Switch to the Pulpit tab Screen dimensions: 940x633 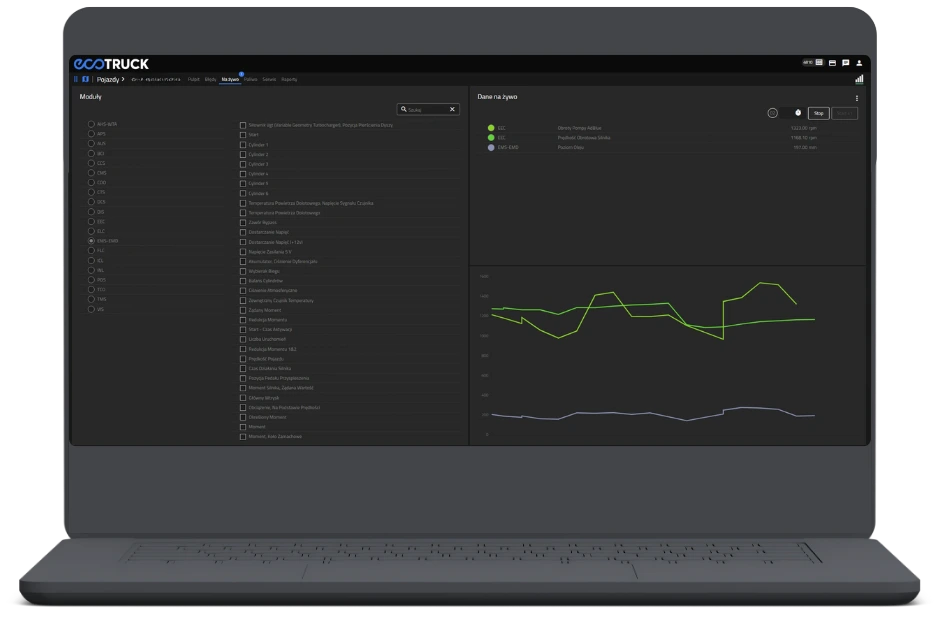pyautogui.click(x=193, y=79)
